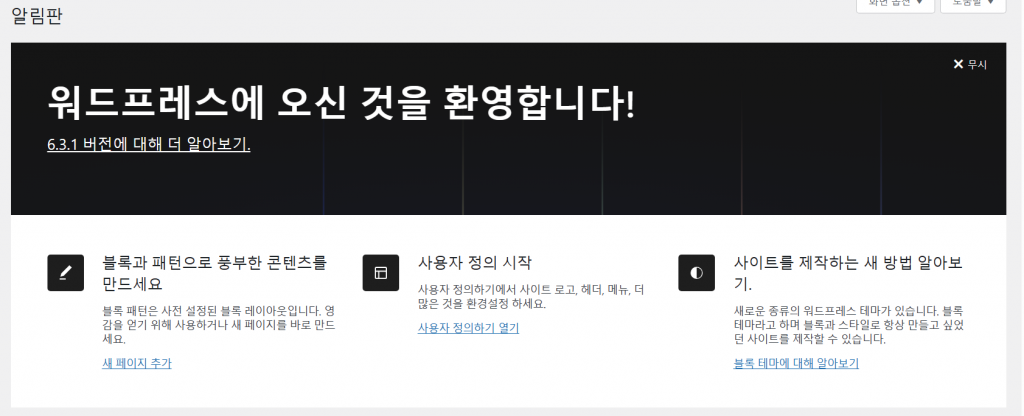
Task: Dismiss the welcome panel with ✕ 무시
Action: pos(970,64)
